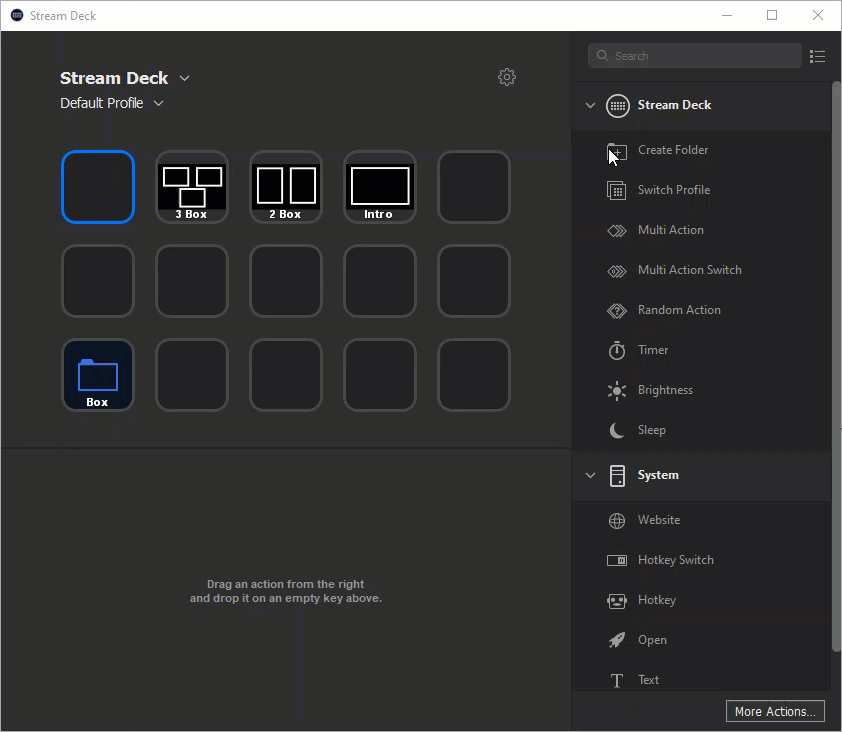The width and height of the screenshot is (842, 732).
Task: Open settings with the gear icon
Action: [x=506, y=77]
